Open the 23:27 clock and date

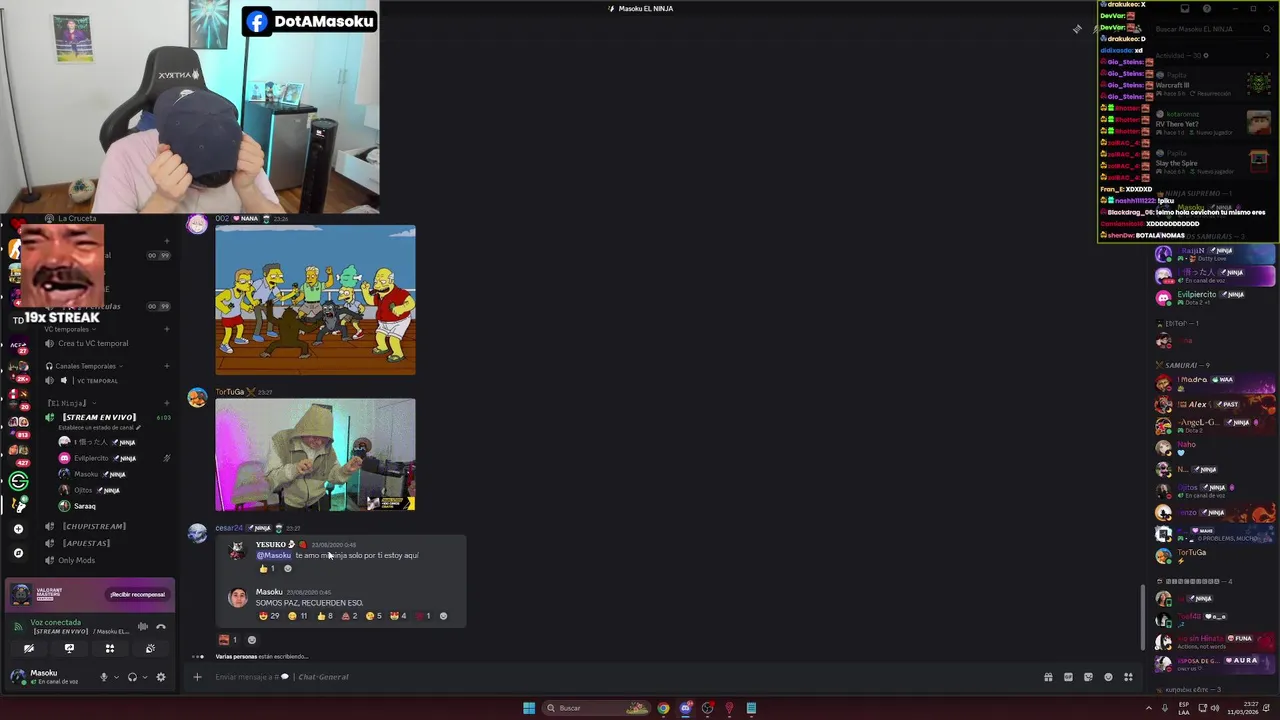coord(1244,708)
